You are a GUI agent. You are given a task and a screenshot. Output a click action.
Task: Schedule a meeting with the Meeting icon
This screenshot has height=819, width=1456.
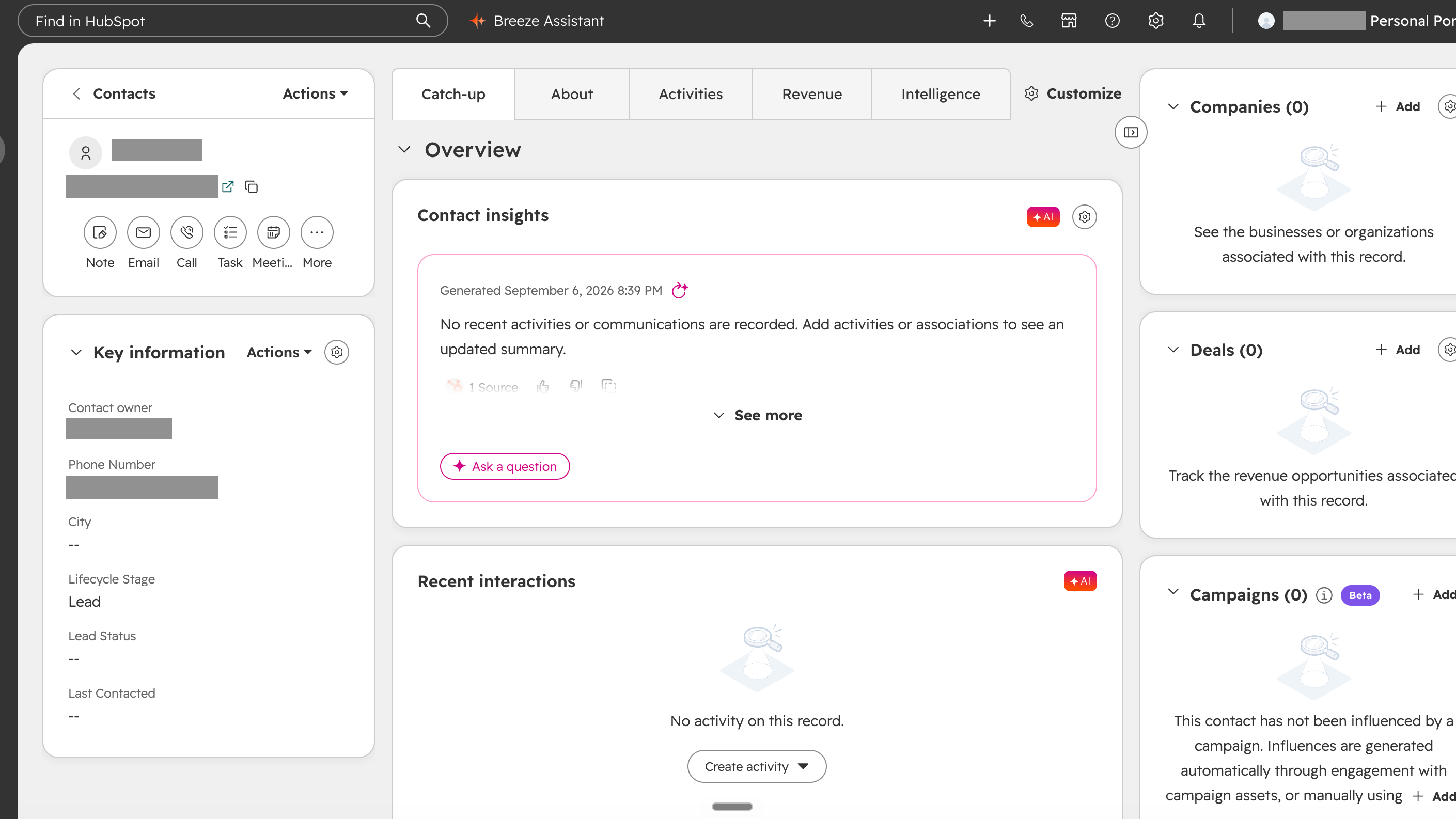click(x=274, y=232)
